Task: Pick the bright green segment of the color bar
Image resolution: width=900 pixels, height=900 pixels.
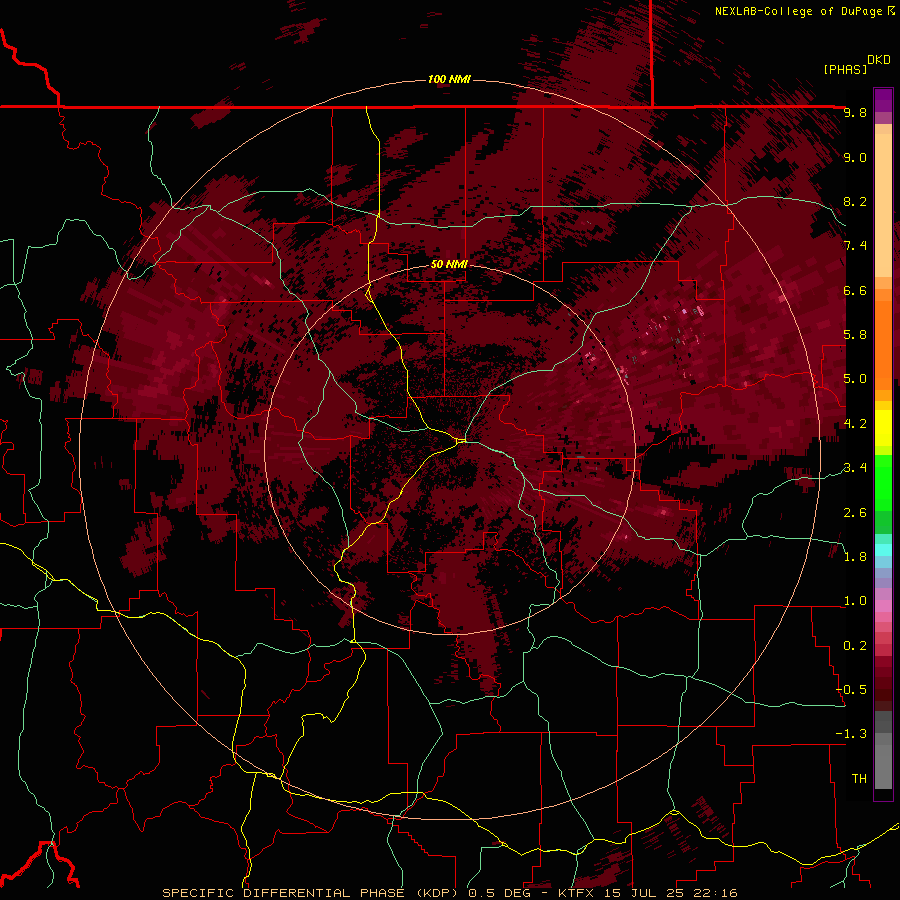Action: [883, 483]
